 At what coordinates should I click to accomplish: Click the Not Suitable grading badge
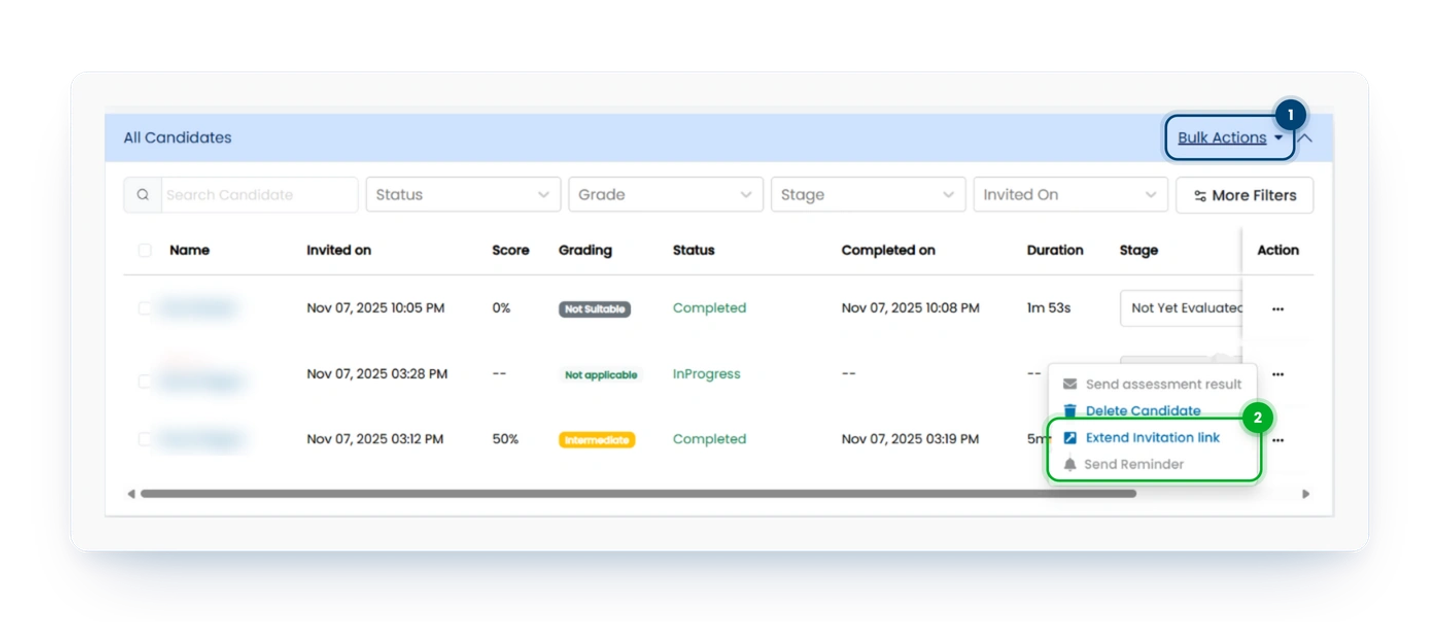pos(595,309)
